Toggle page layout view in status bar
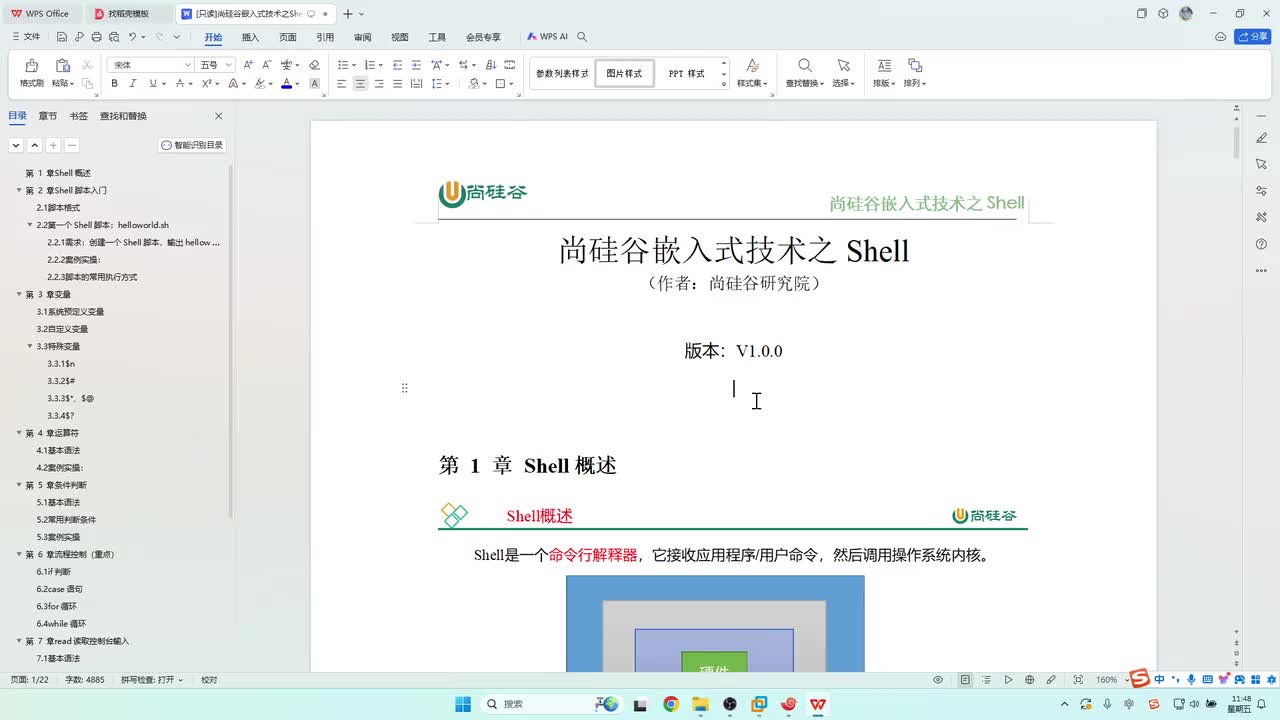Image resolution: width=1280 pixels, height=720 pixels. [x=965, y=680]
